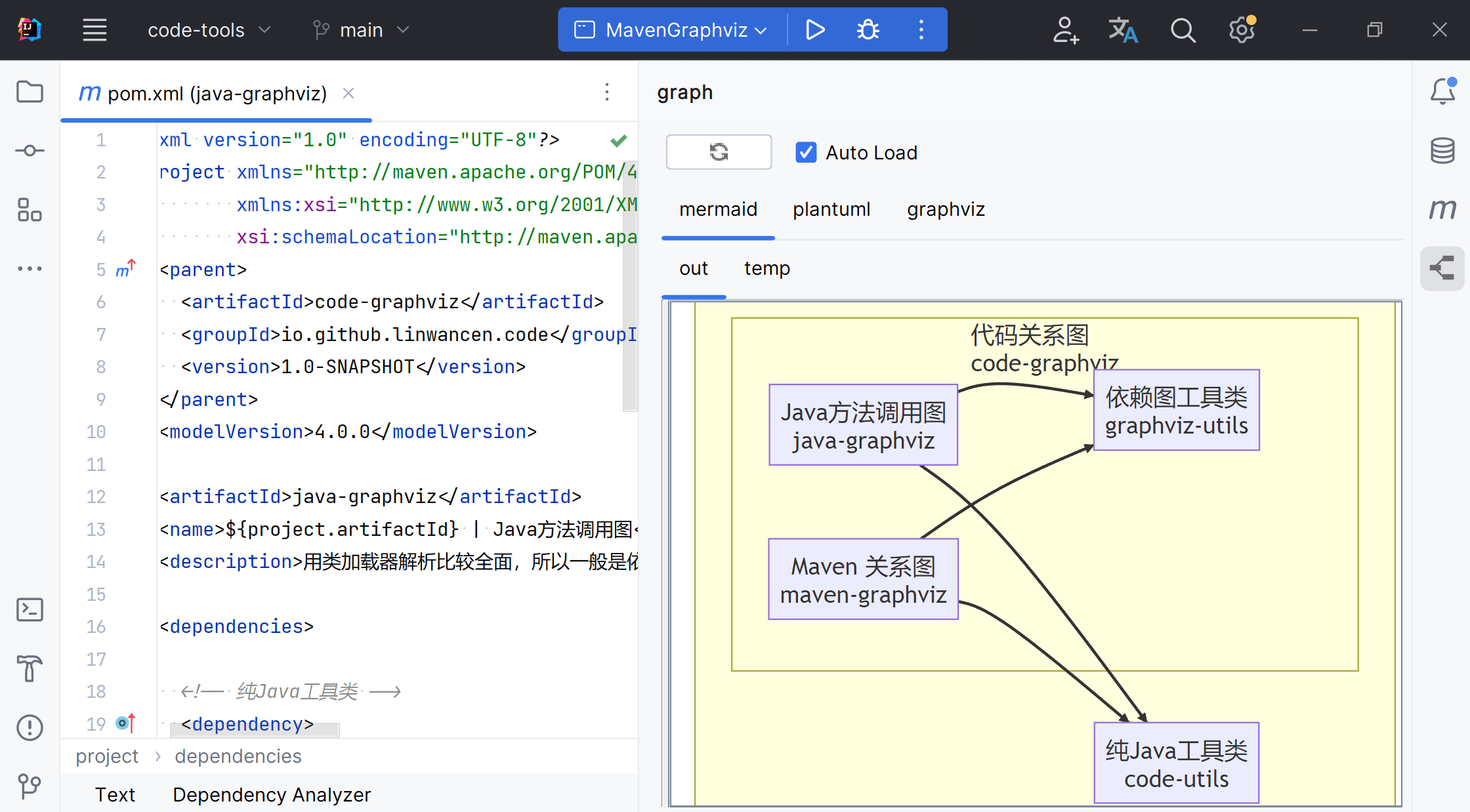The image size is (1470, 812).
Task: Open the main branch dropdown
Action: coord(362,30)
